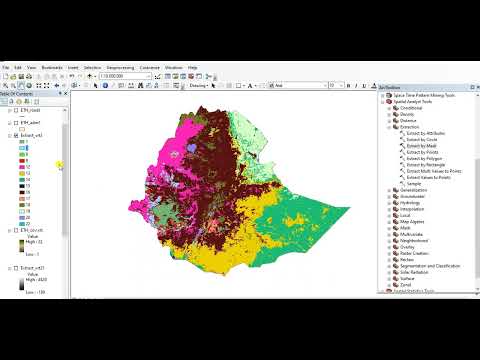
Task: Expand the Conditional toolset
Action: 389,108
